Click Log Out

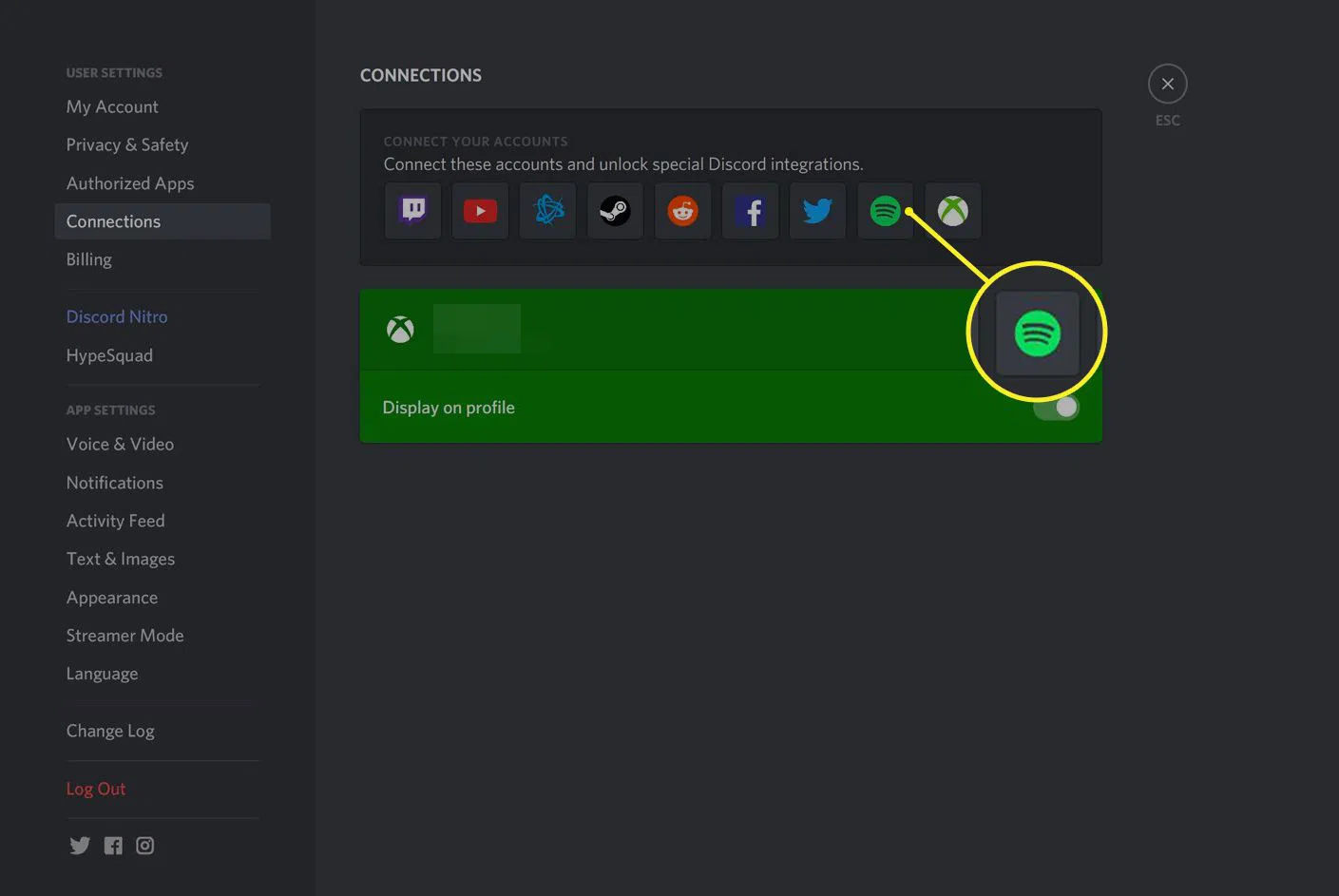pos(96,789)
